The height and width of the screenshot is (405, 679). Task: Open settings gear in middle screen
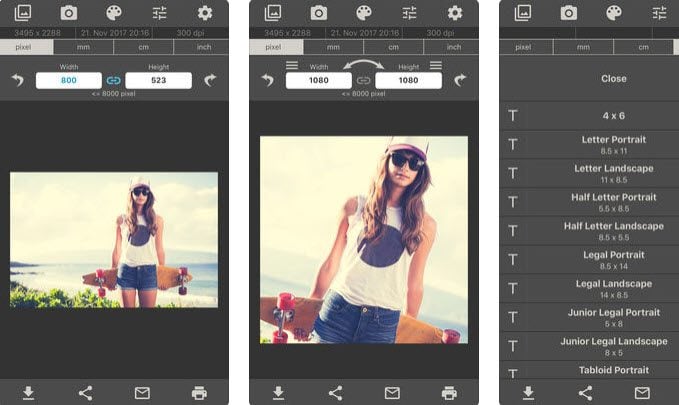[455, 13]
